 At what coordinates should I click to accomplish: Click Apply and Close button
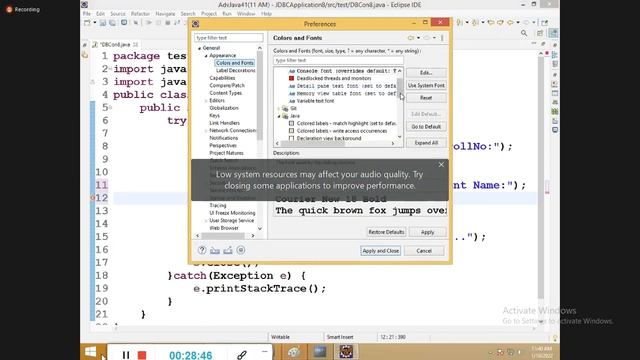380,251
